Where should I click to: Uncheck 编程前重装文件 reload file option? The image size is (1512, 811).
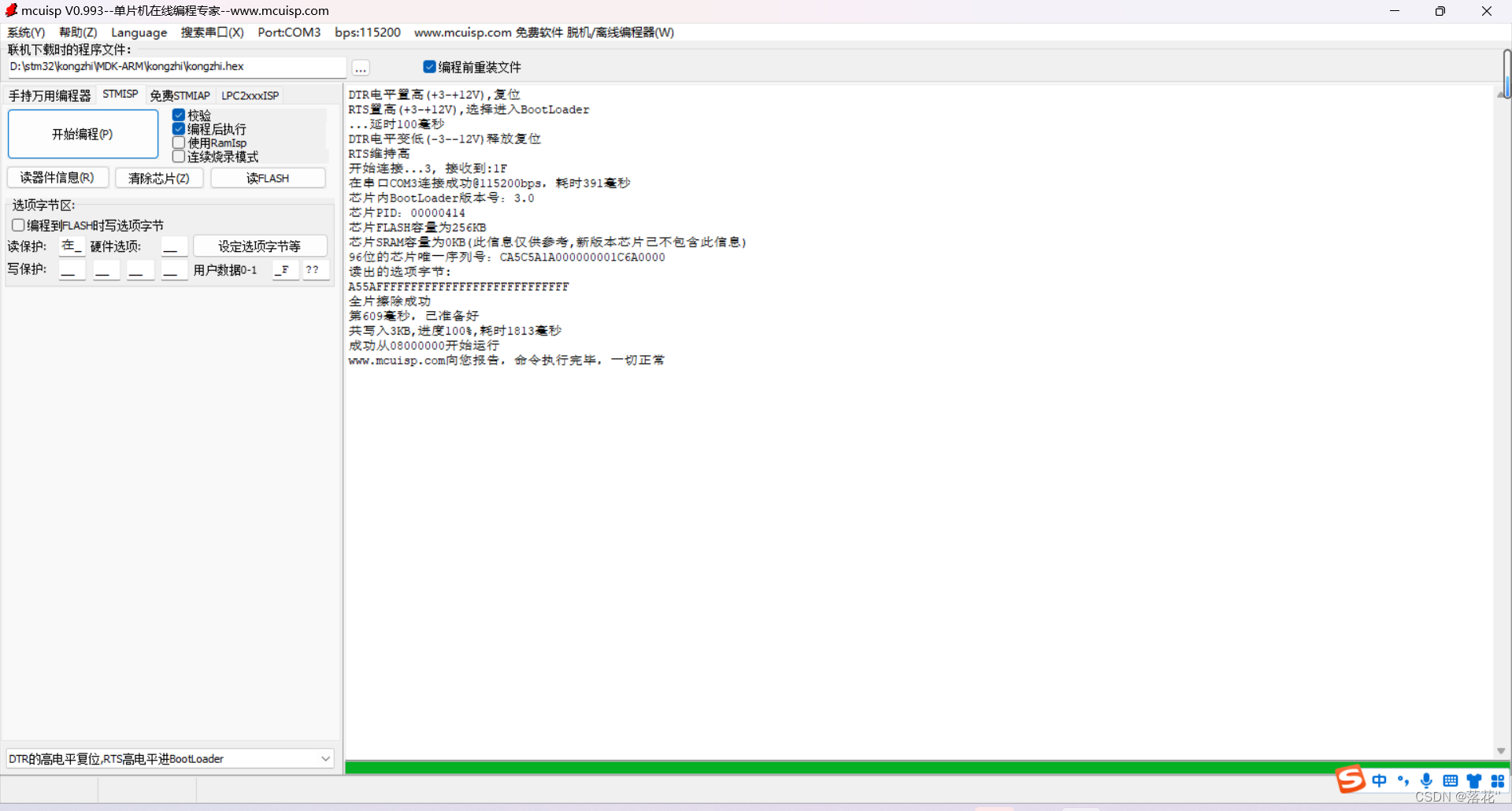[x=429, y=67]
